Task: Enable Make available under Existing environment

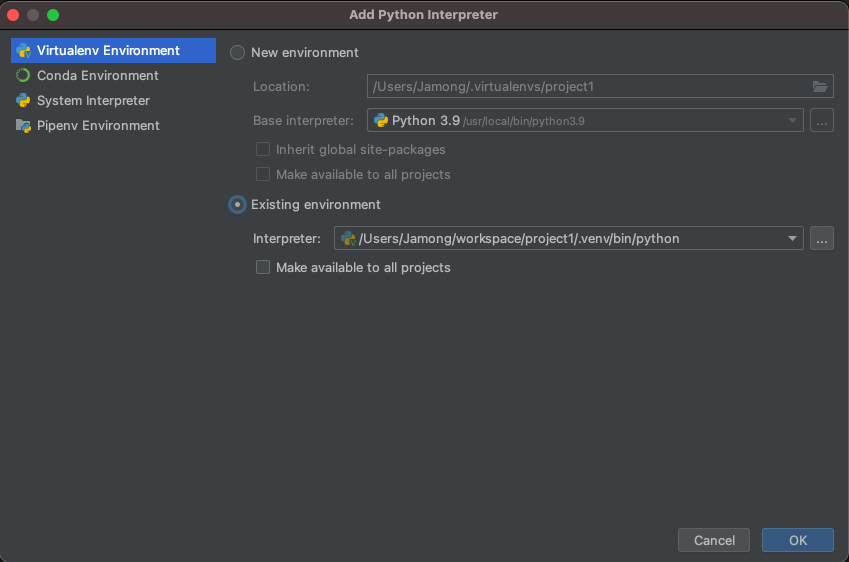Action: (x=263, y=267)
